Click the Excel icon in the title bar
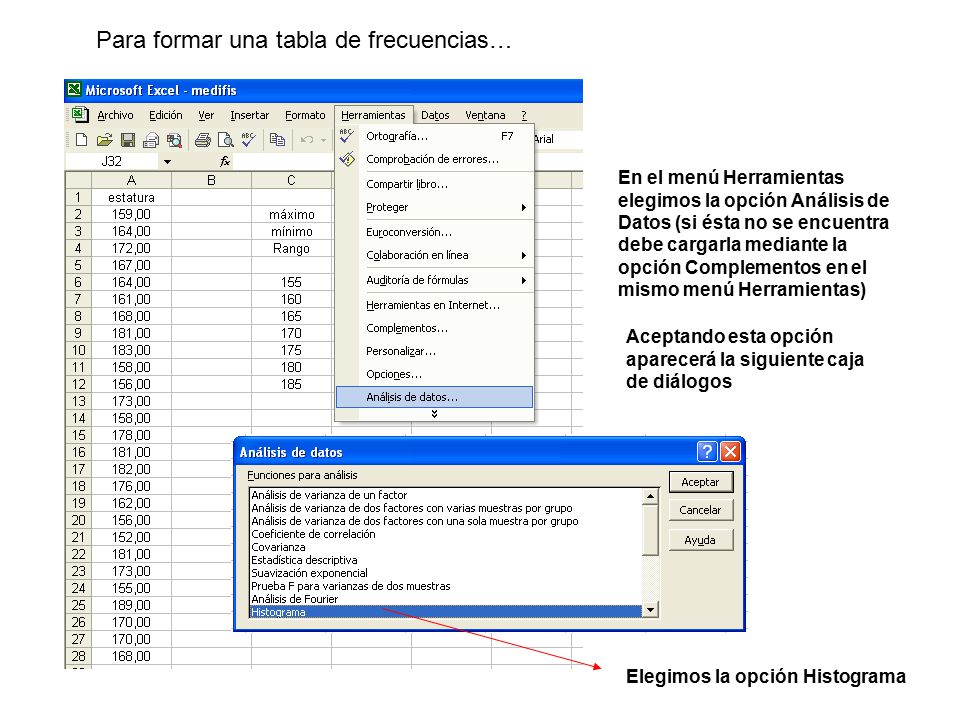The height and width of the screenshot is (720, 960). tap(74, 90)
